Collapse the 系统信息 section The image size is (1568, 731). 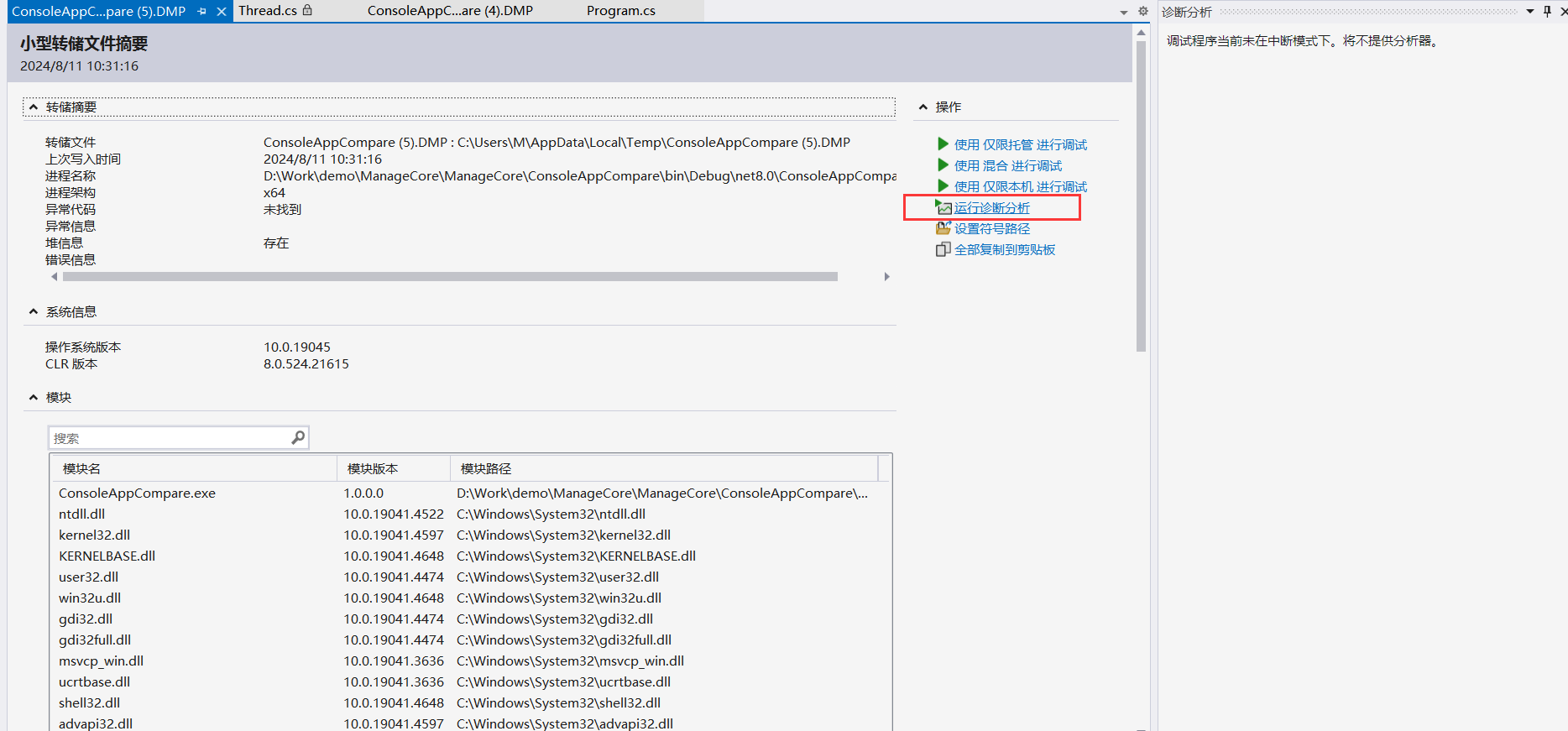34,311
